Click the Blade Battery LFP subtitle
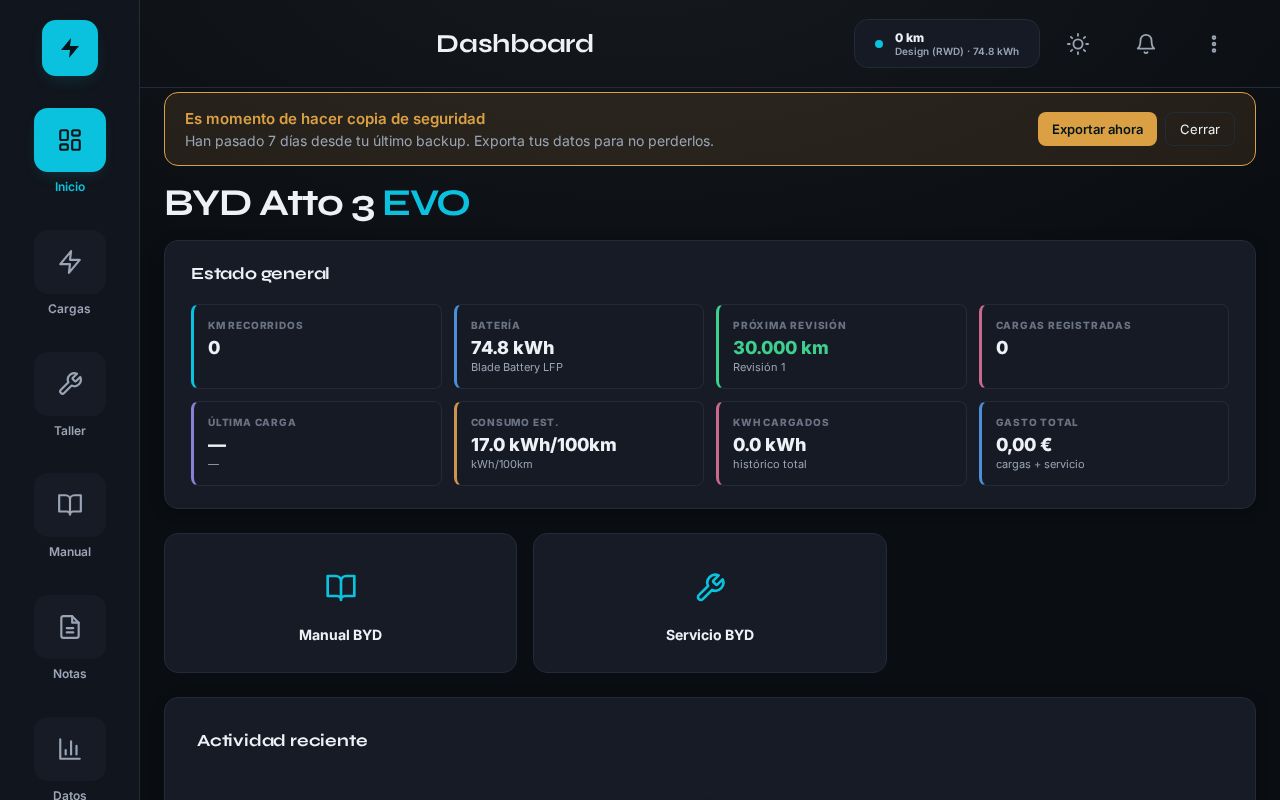The height and width of the screenshot is (800, 1280). tap(517, 367)
